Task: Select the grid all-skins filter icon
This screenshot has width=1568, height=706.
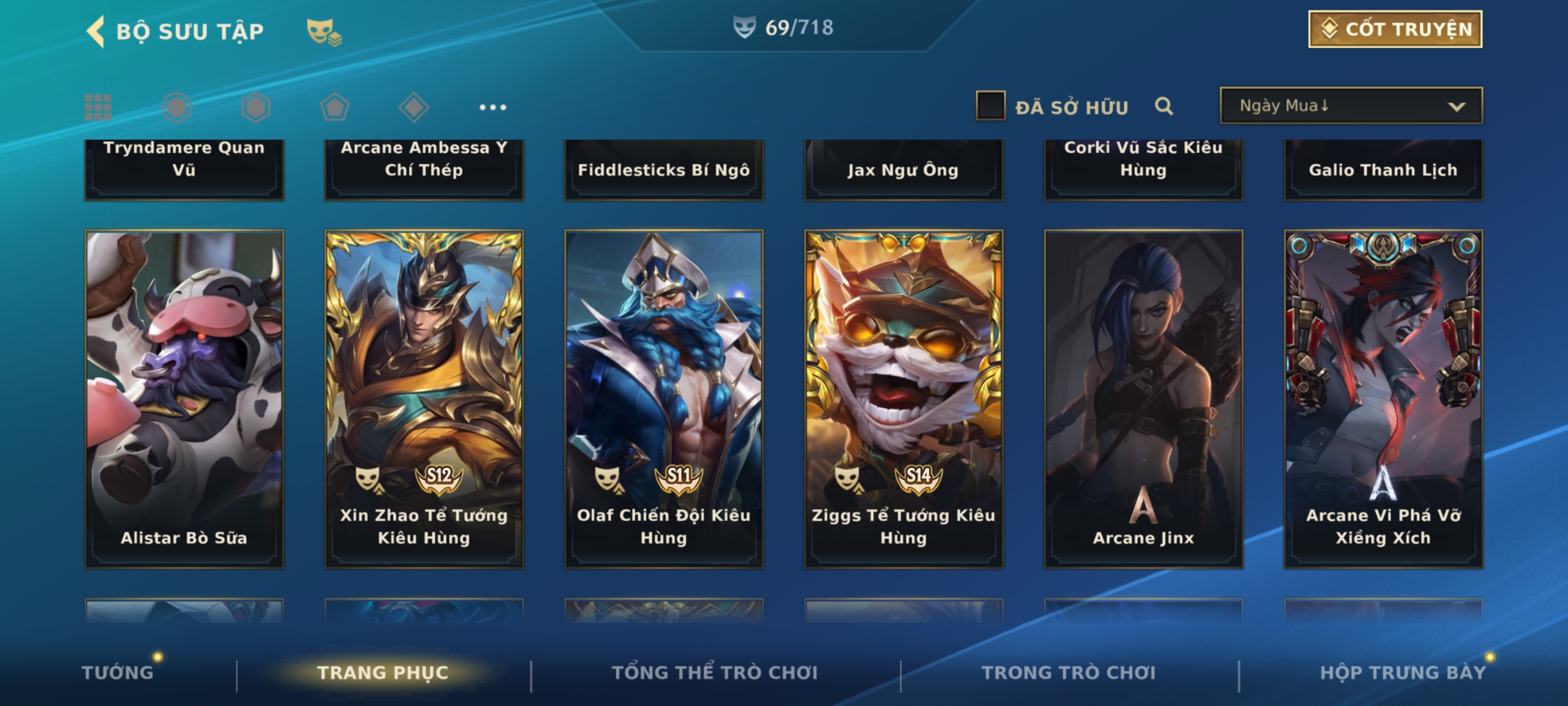Action: (98, 107)
